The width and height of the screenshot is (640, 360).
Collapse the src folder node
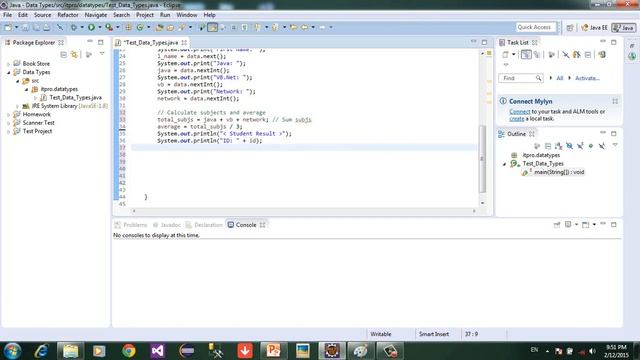18,81
